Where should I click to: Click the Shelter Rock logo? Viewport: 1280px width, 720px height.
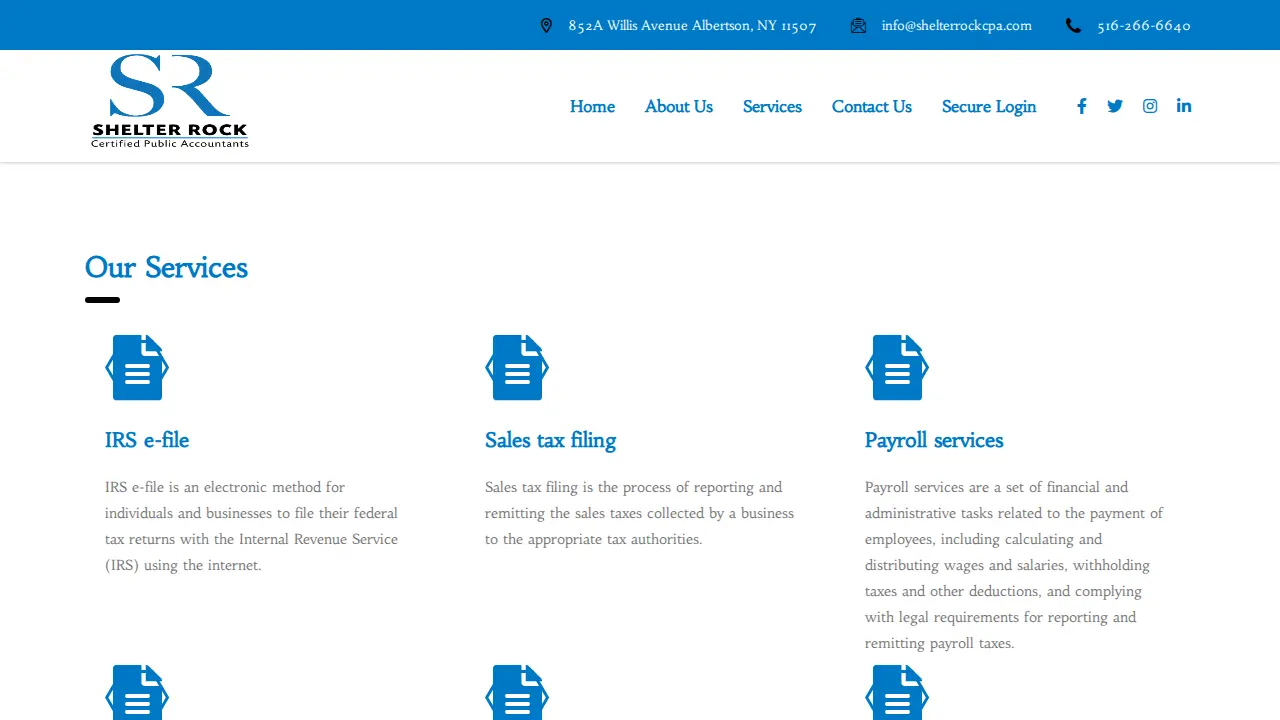[x=170, y=102]
